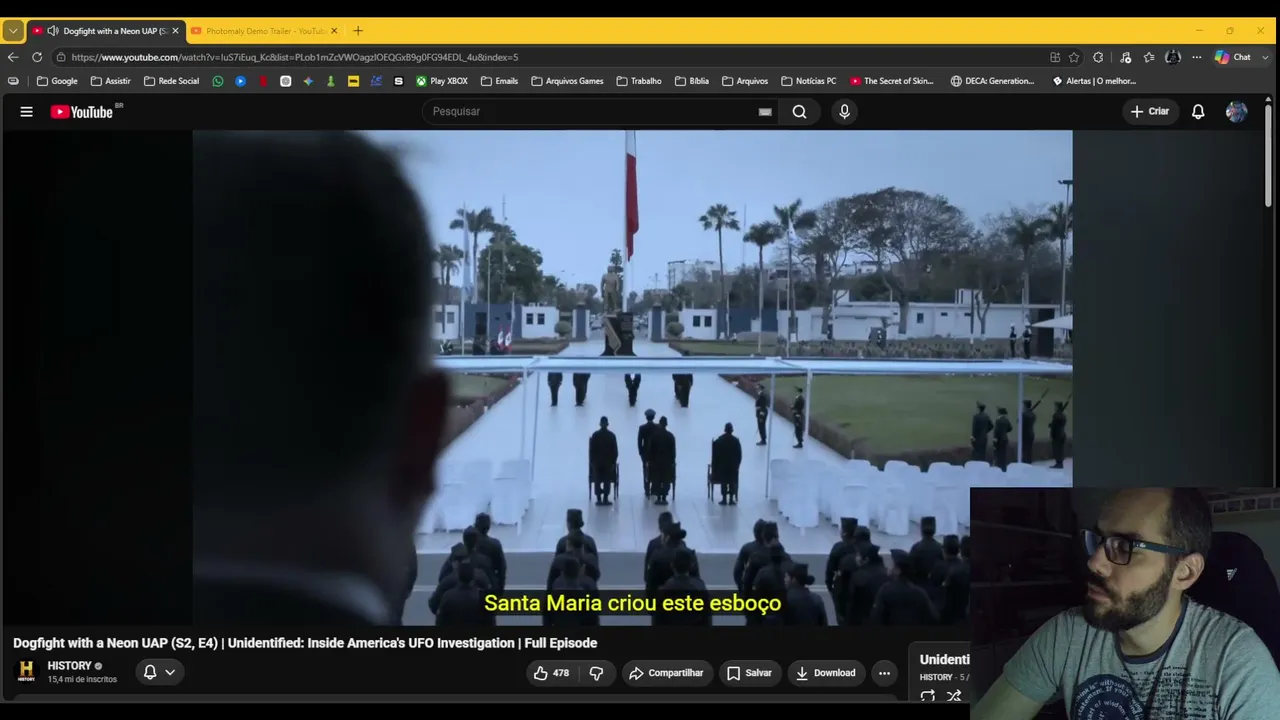Click the video player to pause
This screenshot has height=720, width=1280.
click(632, 378)
